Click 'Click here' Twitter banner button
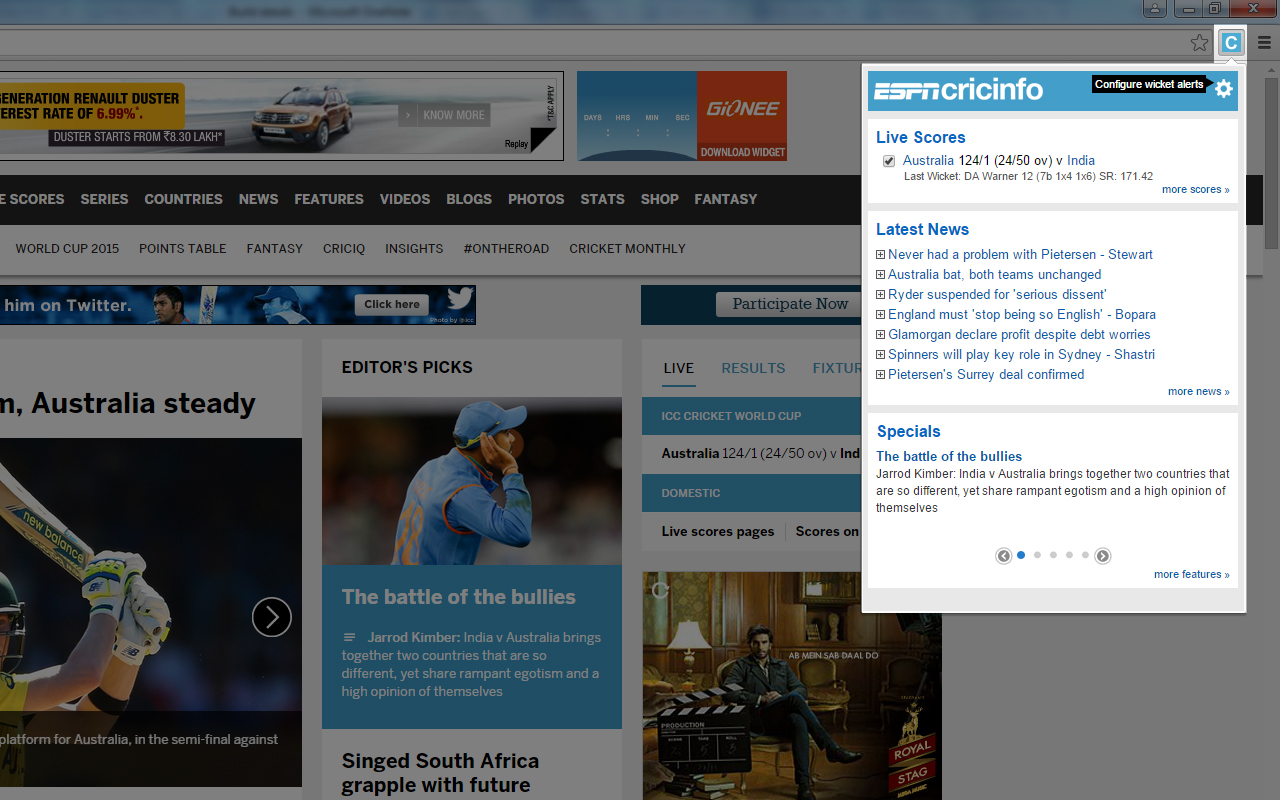The width and height of the screenshot is (1280, 800). point(392,305)
